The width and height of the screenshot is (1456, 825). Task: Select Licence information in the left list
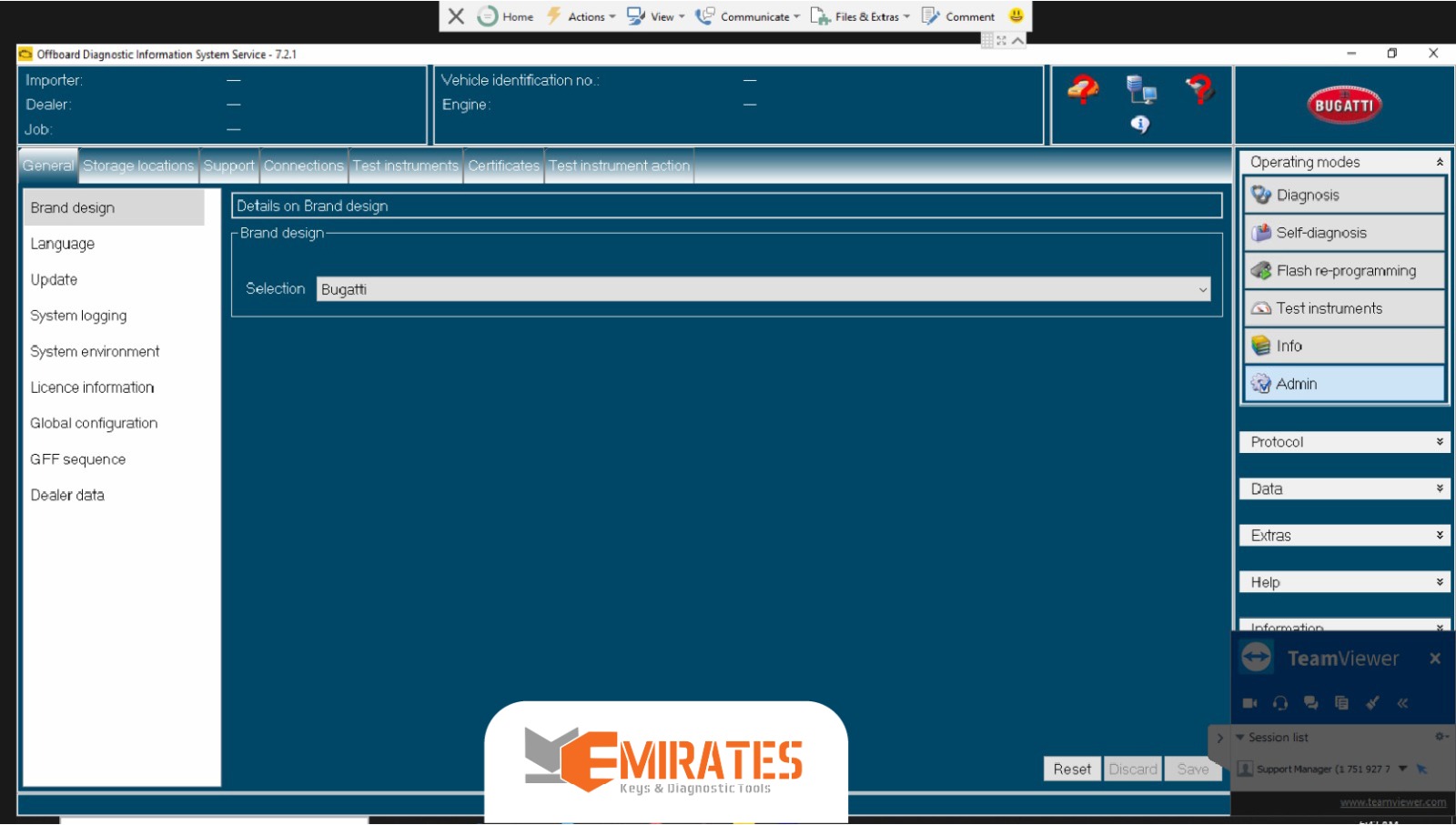click(92, 387)
